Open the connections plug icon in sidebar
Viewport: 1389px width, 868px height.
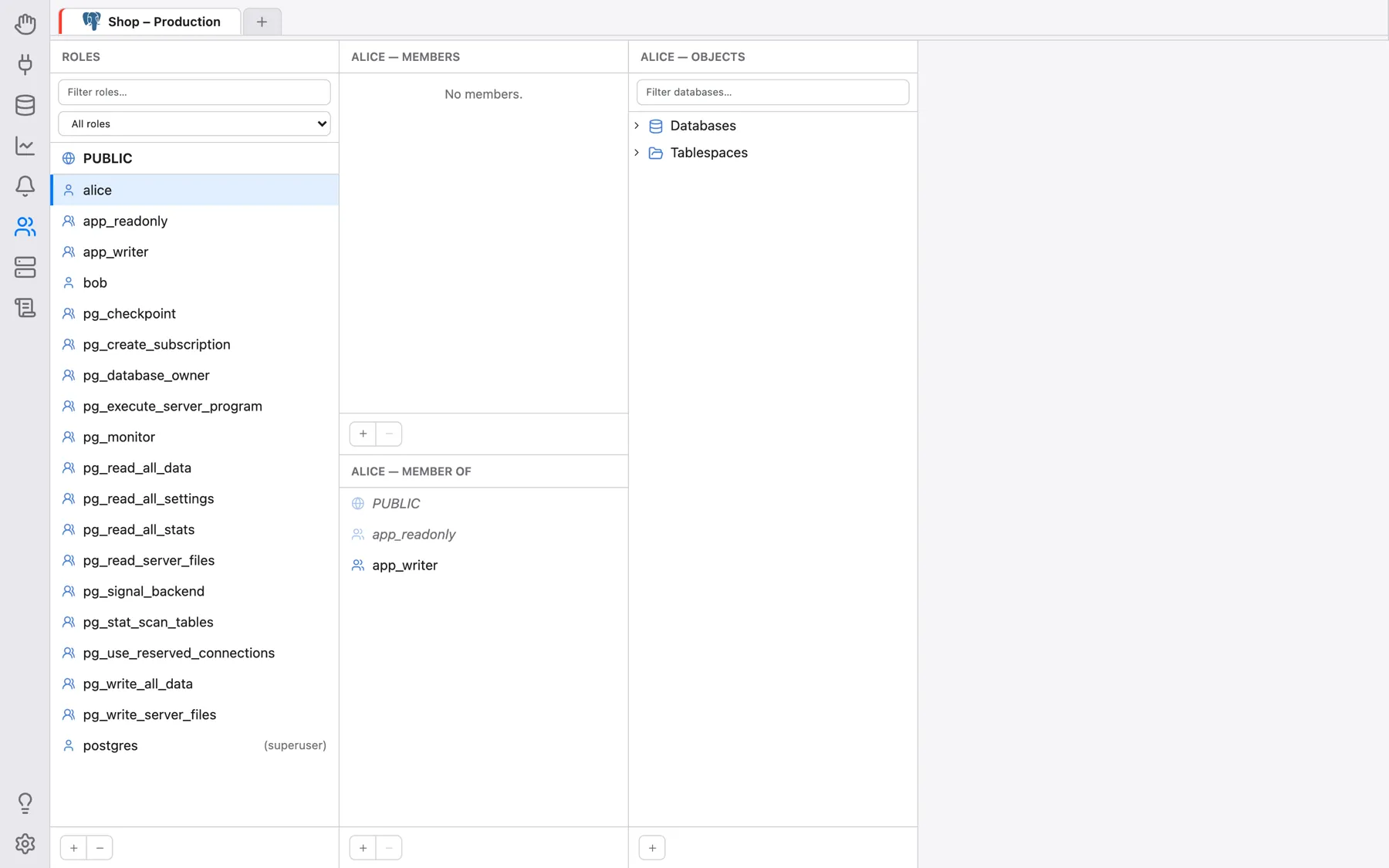(25, 64)
